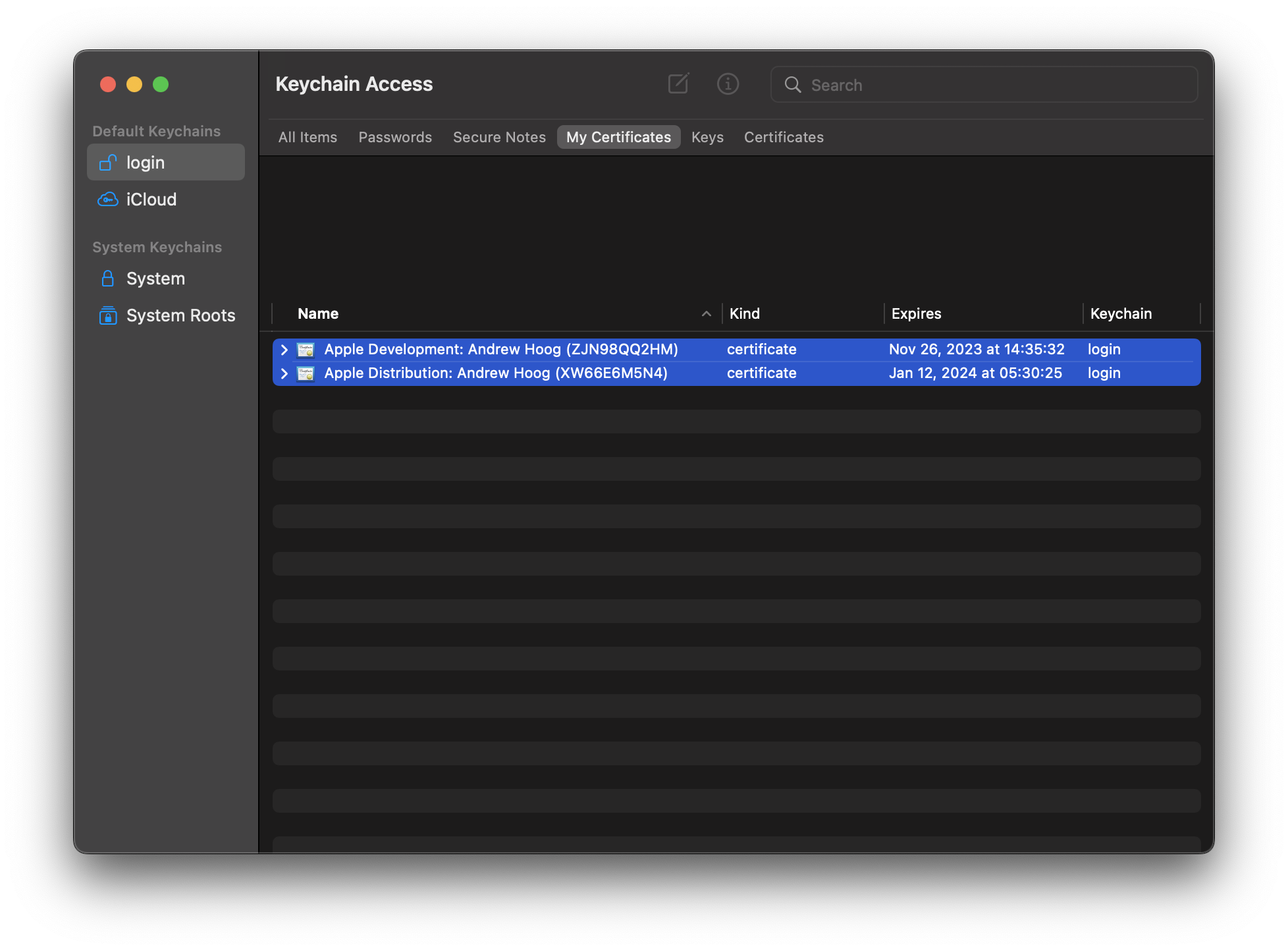Click the System Roots keychain icon
This screenshot has height=951, width=1288.
coord(108,315)
